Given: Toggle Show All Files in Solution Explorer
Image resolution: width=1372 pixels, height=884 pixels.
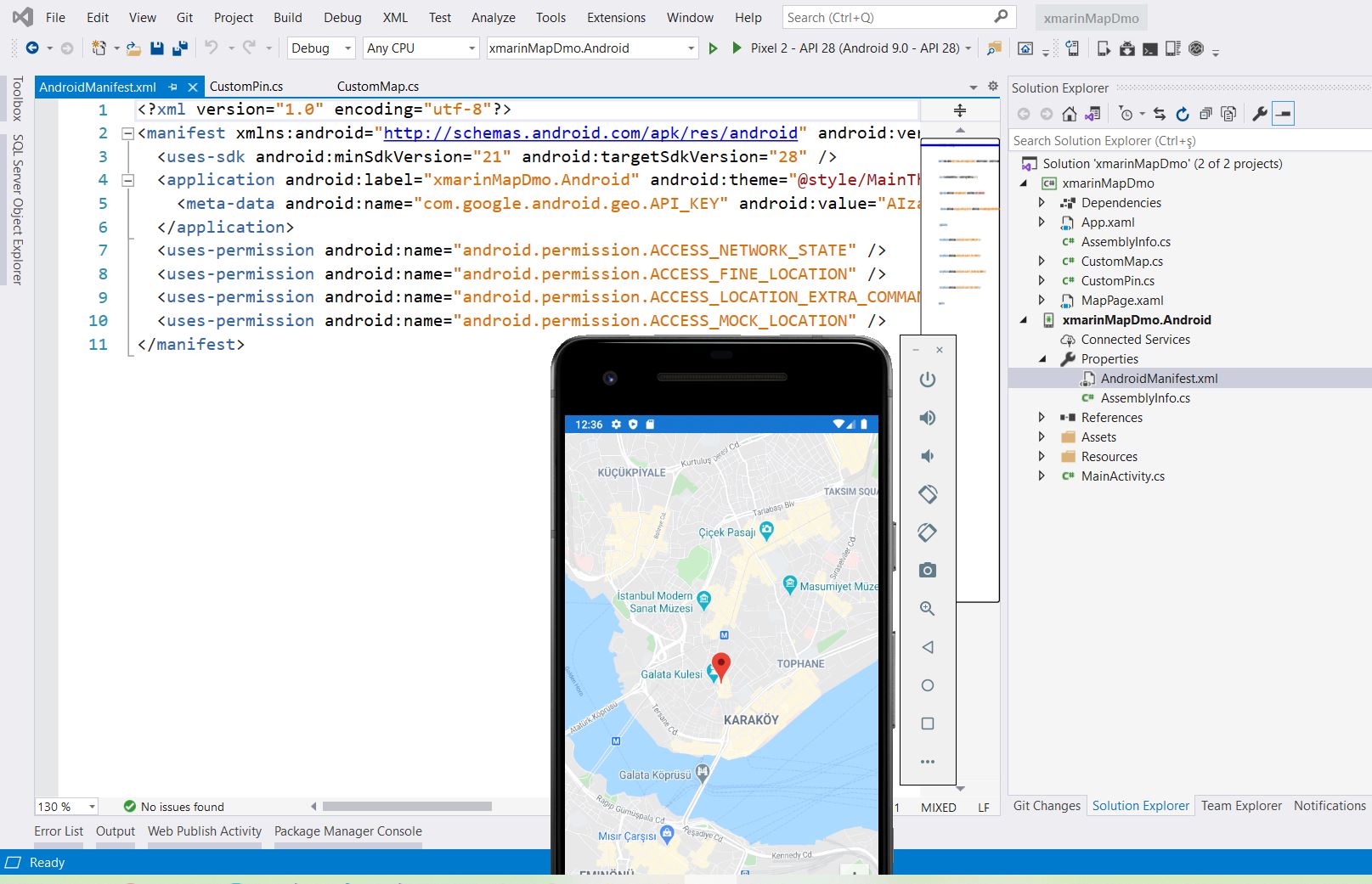Looking at the screenshot, I should click(1228, 114).
